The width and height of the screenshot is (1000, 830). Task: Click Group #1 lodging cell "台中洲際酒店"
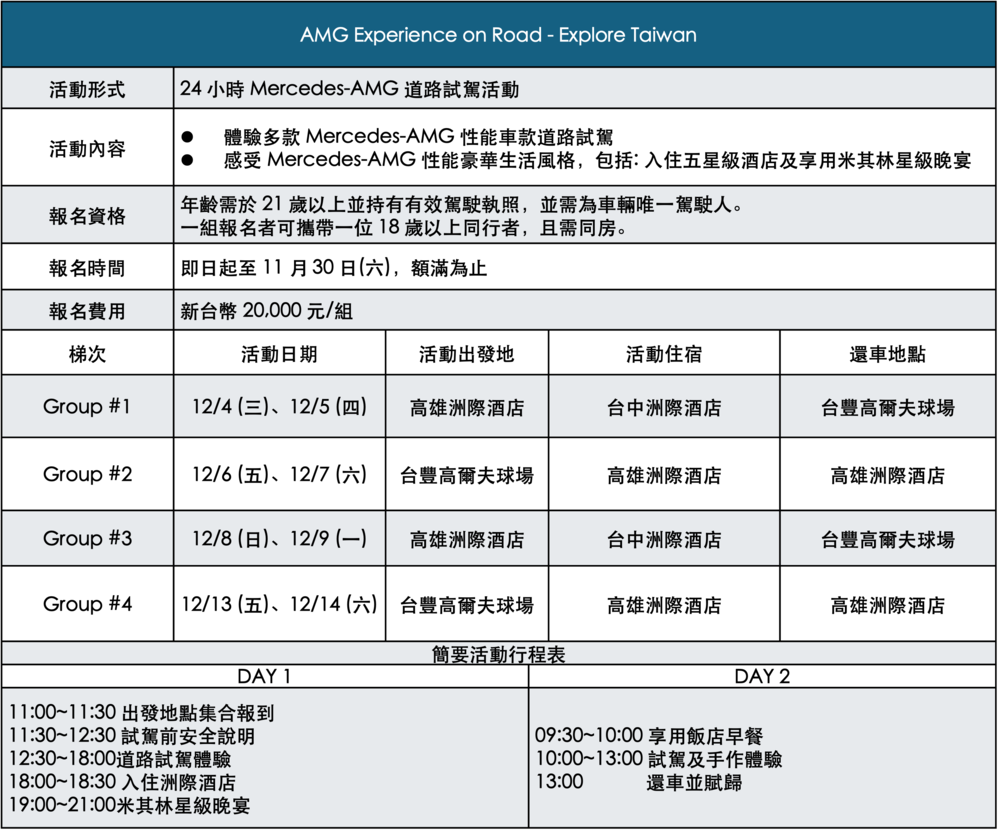[664, 408]
